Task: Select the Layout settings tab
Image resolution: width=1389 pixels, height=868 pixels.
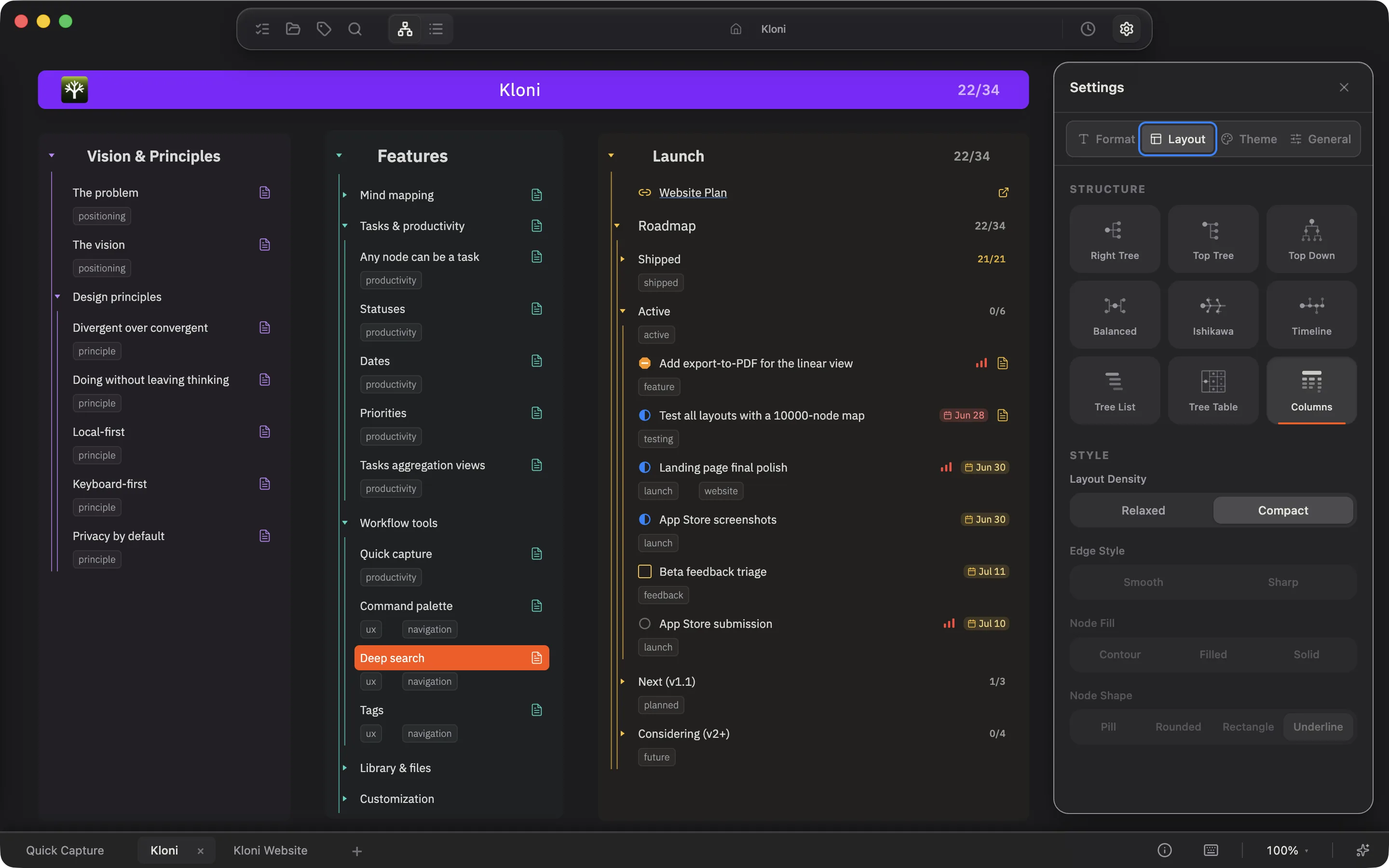Action: tap(1177, 139)
